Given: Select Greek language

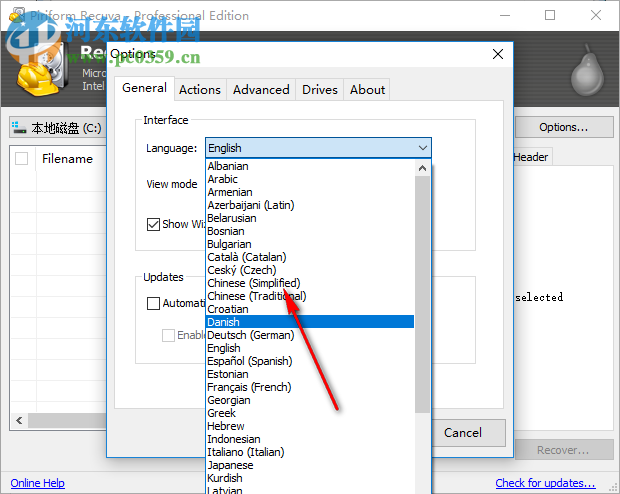Looking at the screenshot, I should (x=310, y=413).
